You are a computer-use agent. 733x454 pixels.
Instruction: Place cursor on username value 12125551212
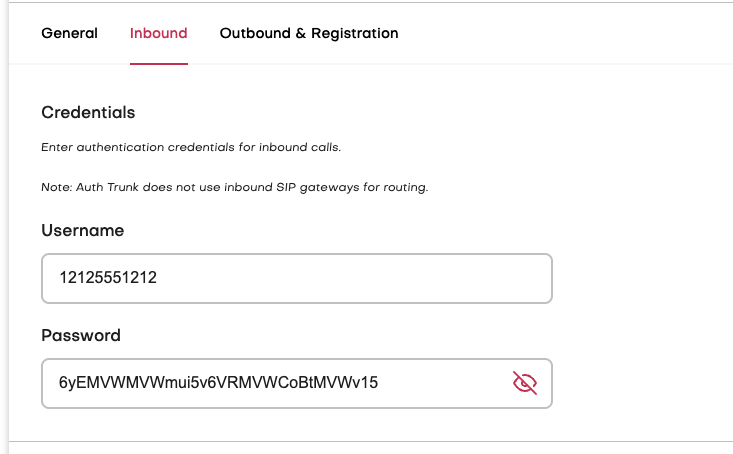coord(108,278)
